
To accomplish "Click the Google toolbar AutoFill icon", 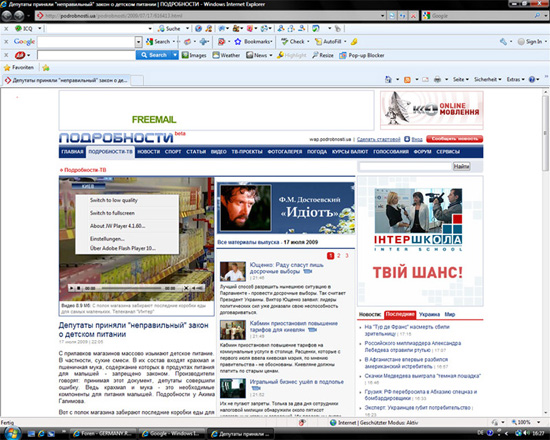I will pyautogui.click(x=318, y=41).
